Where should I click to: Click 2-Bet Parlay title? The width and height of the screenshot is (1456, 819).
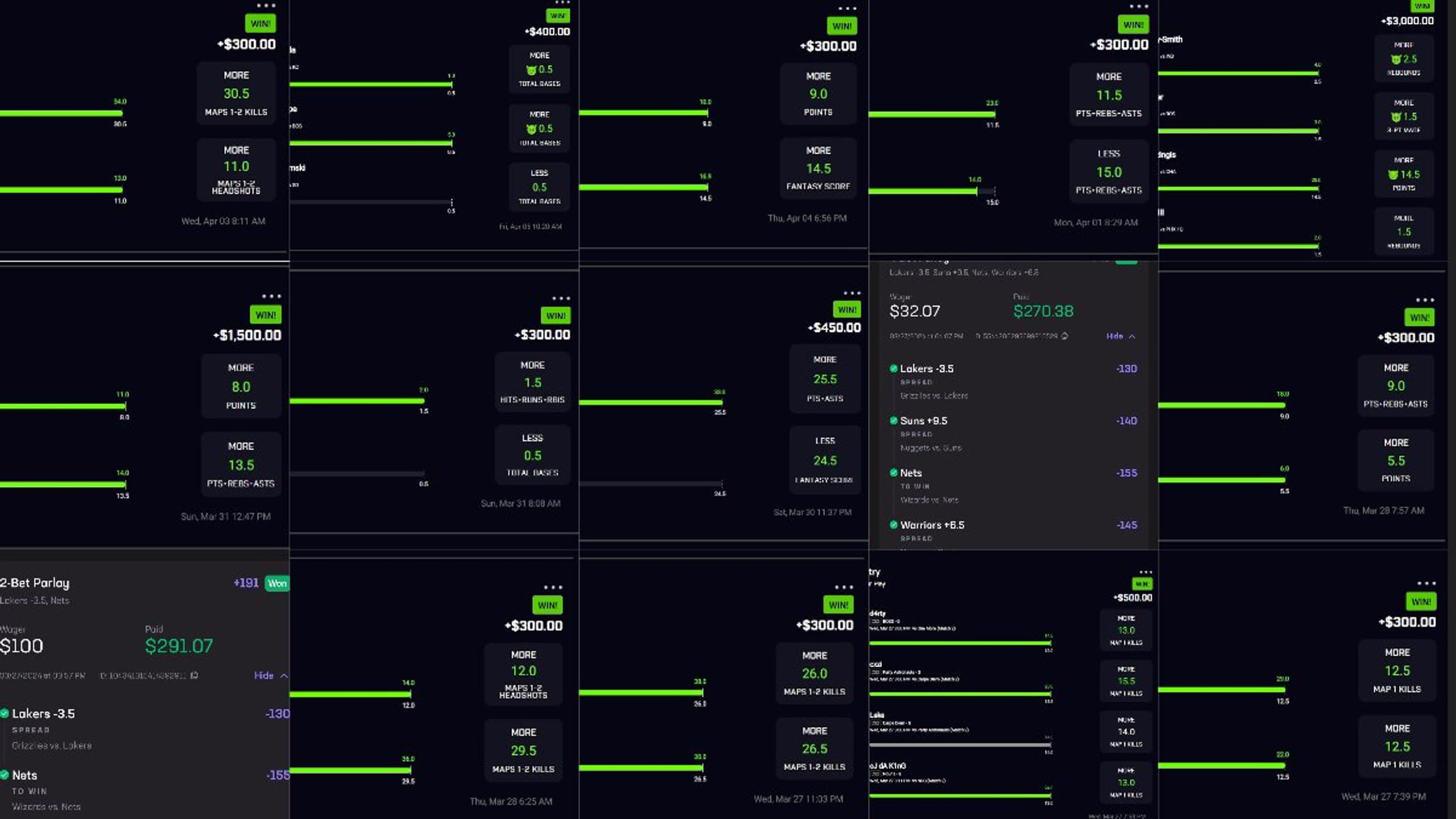(35, 583)
